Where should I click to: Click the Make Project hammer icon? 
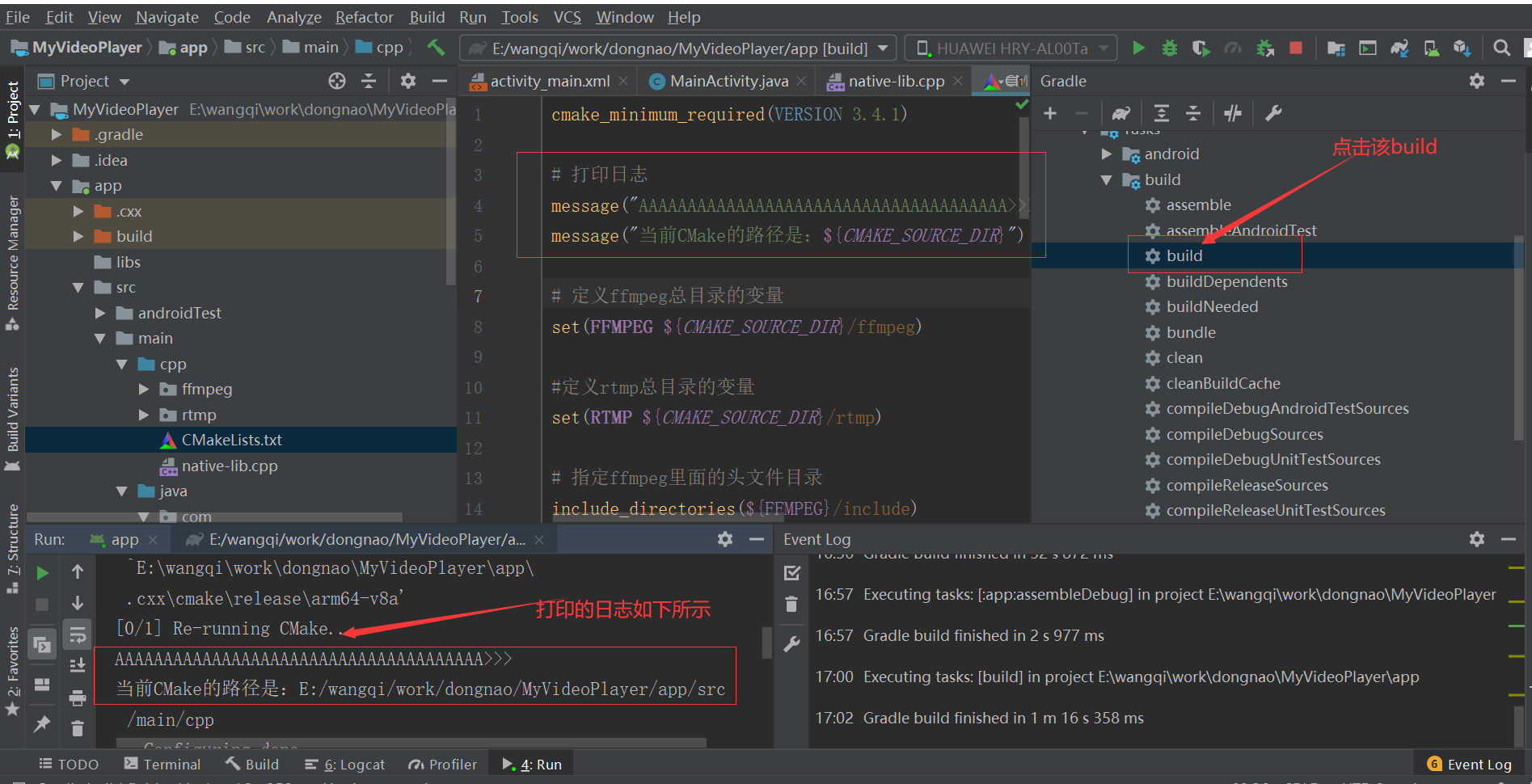tap(436, 48)
